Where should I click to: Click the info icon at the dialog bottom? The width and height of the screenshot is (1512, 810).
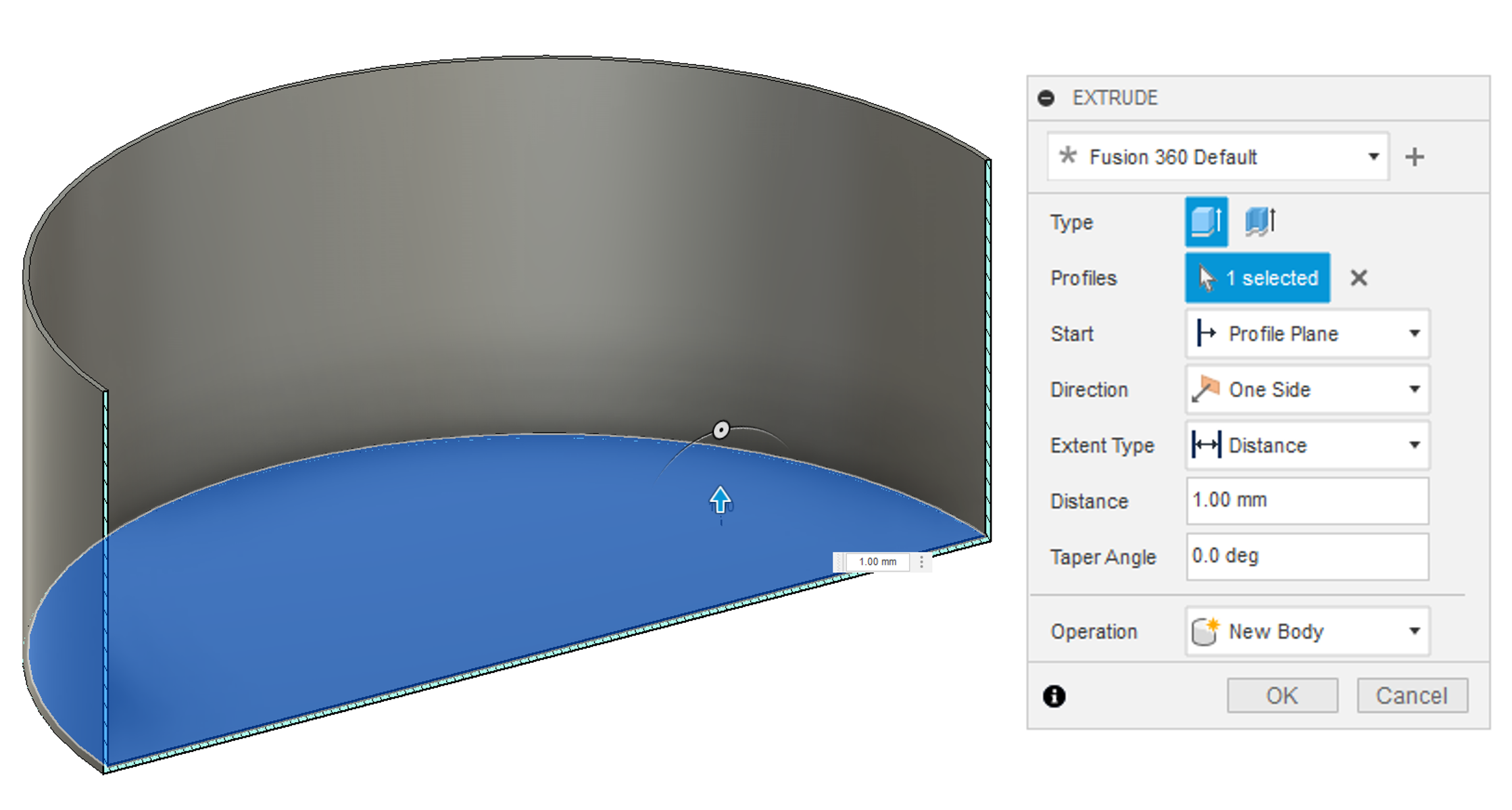point(1054,696)
